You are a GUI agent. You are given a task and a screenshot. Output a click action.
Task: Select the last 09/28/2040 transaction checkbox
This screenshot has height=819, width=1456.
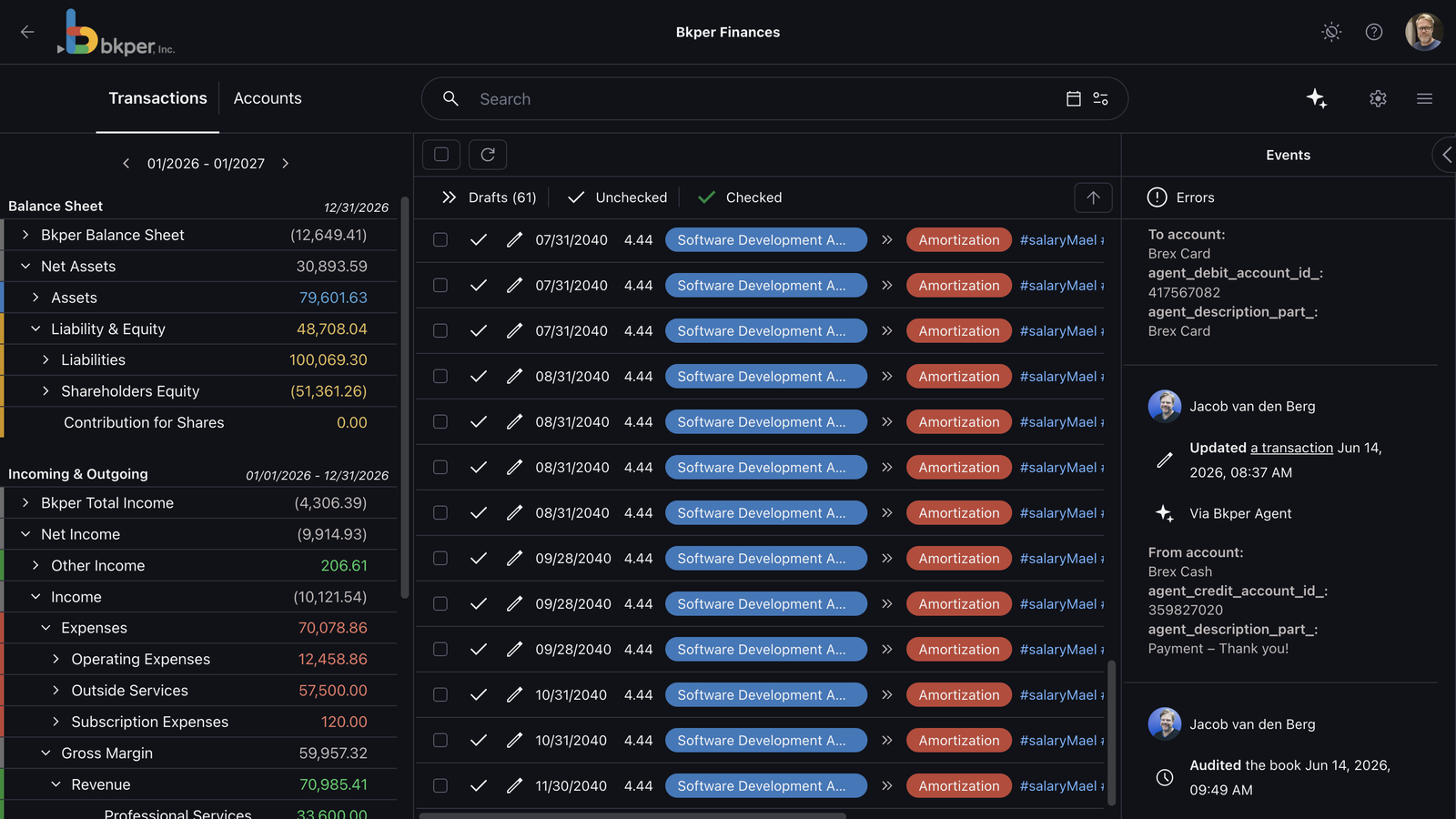pyautogui.click(x=440, y=649)
